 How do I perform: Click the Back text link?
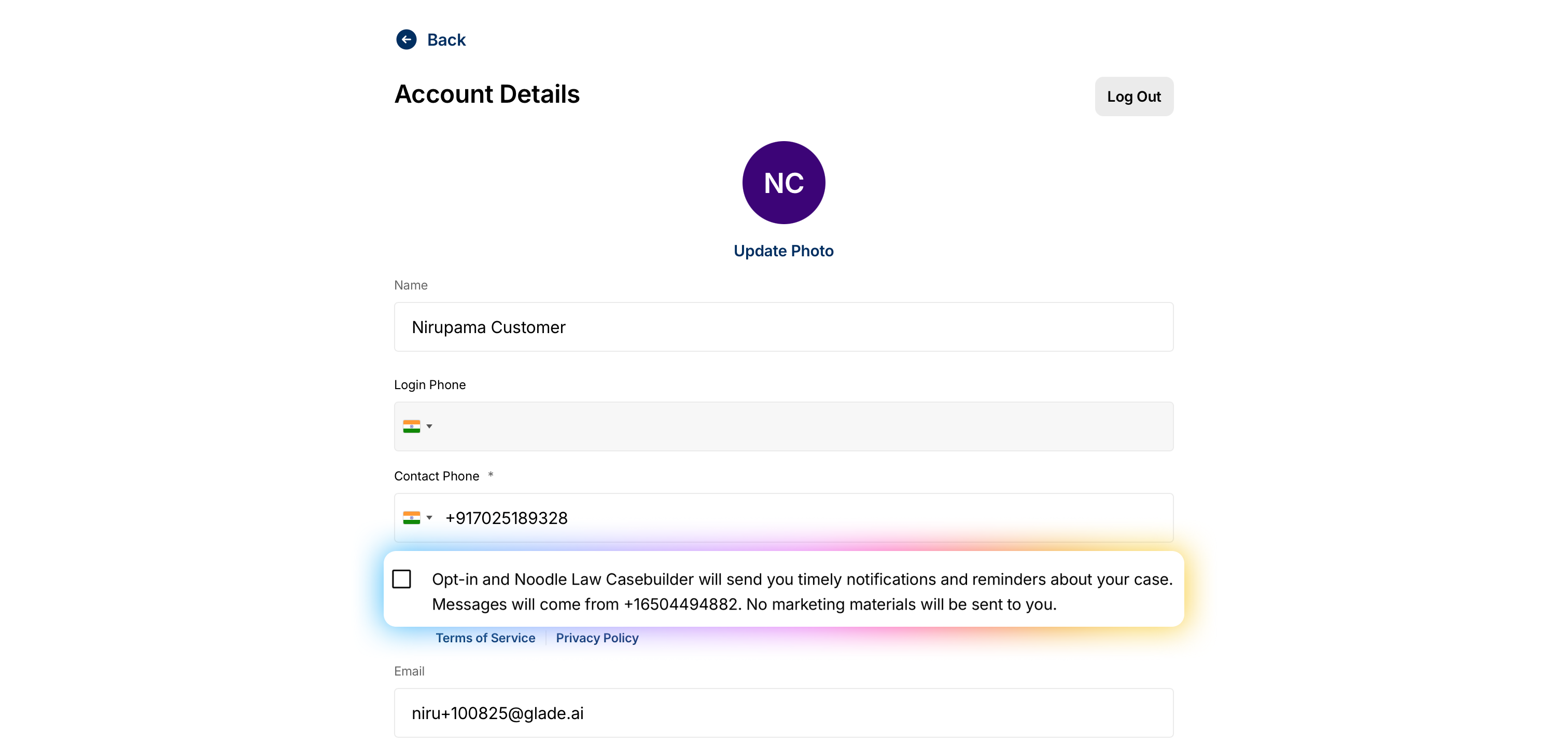pyautogui.click(x=445, y=39)
